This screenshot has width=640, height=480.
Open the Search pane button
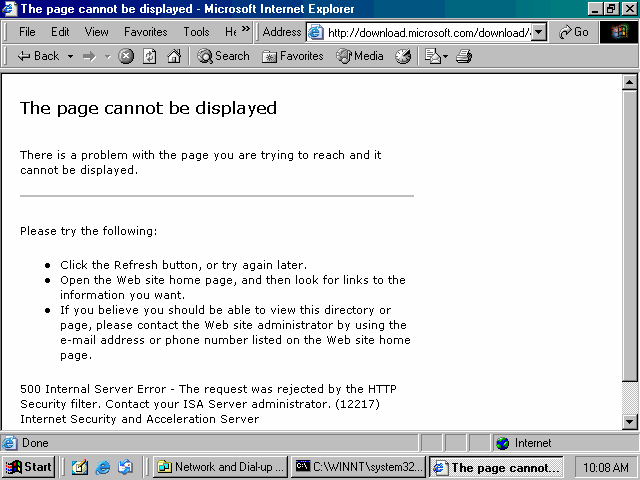(223, 56)
